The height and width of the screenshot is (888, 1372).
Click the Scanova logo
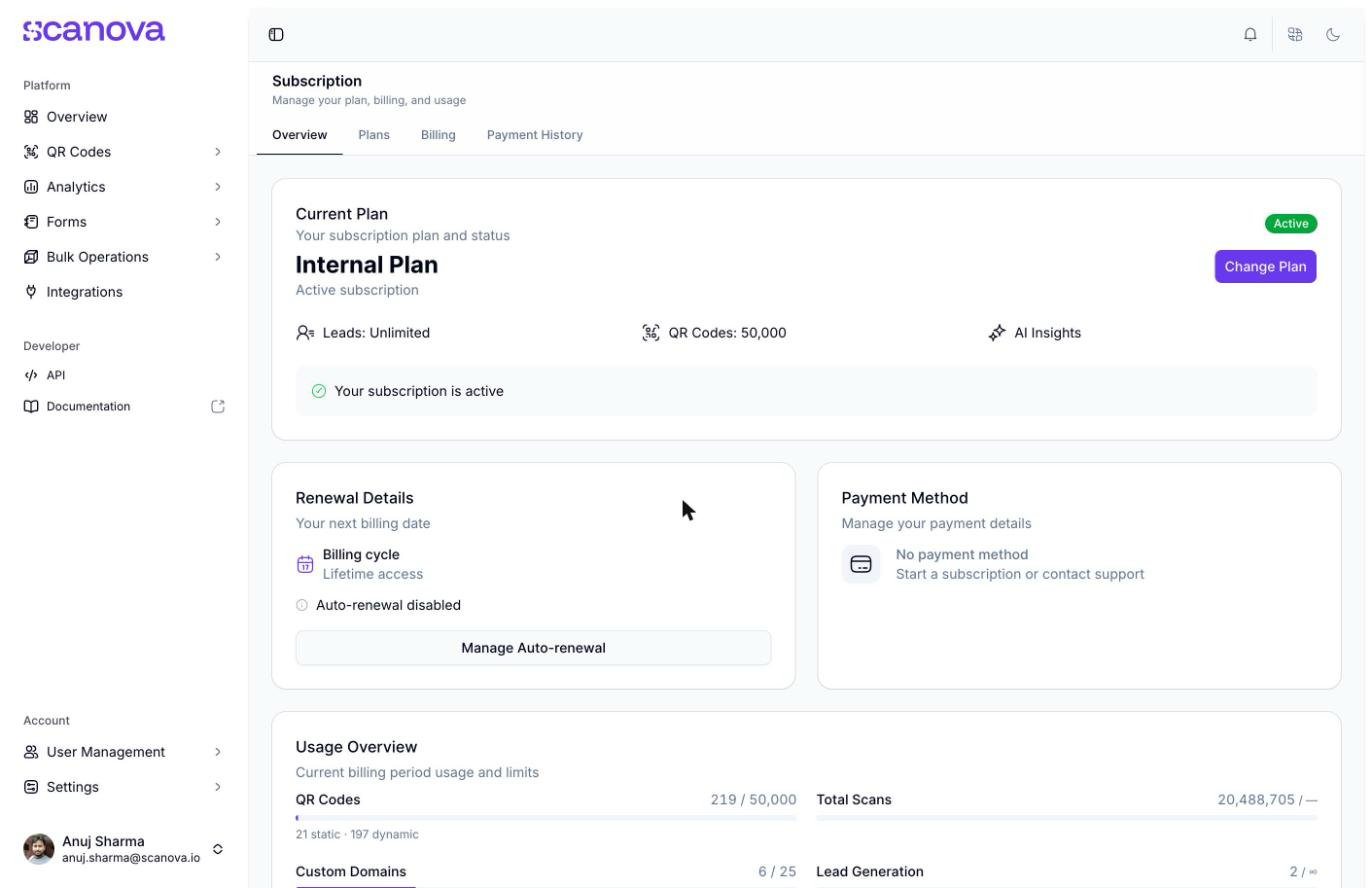click(94, 31)
